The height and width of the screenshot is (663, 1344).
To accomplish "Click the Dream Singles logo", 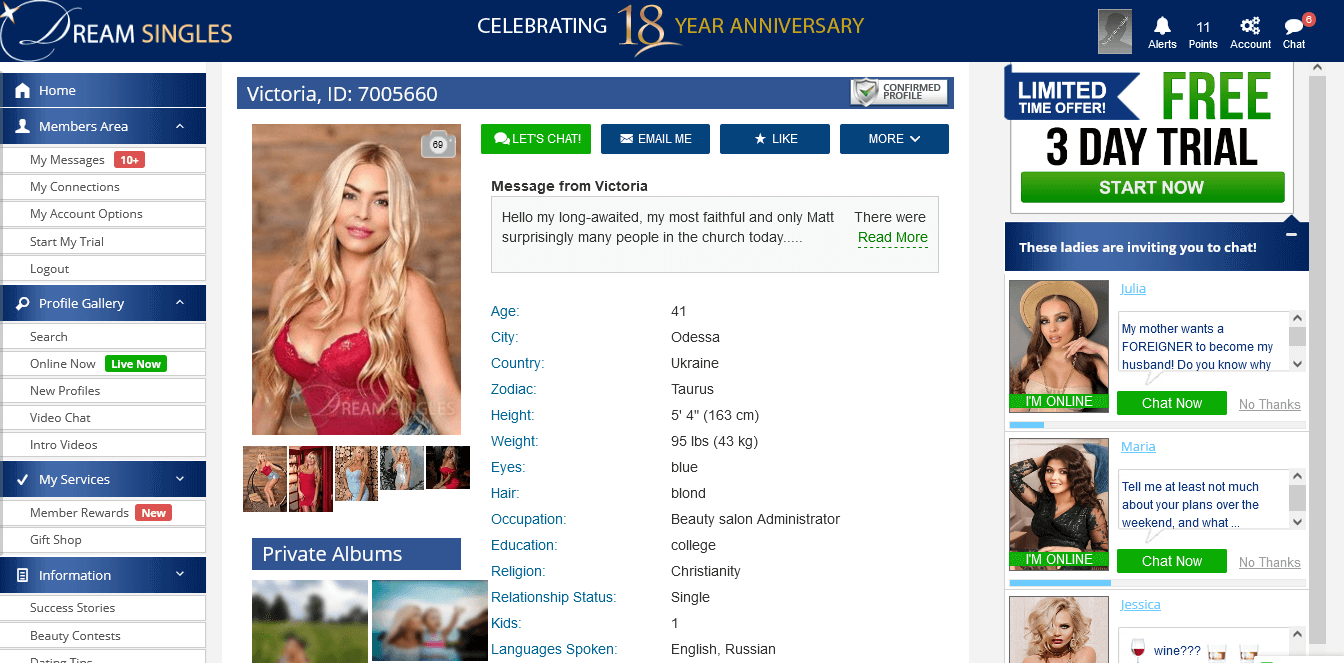I will pyautogui.click(x=117, y=31).
